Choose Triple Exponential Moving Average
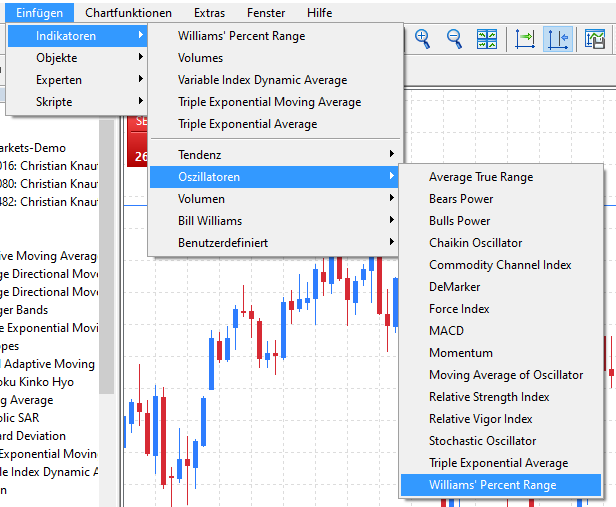The height and width of the screenshot is (507, 616). click(274, 102)
